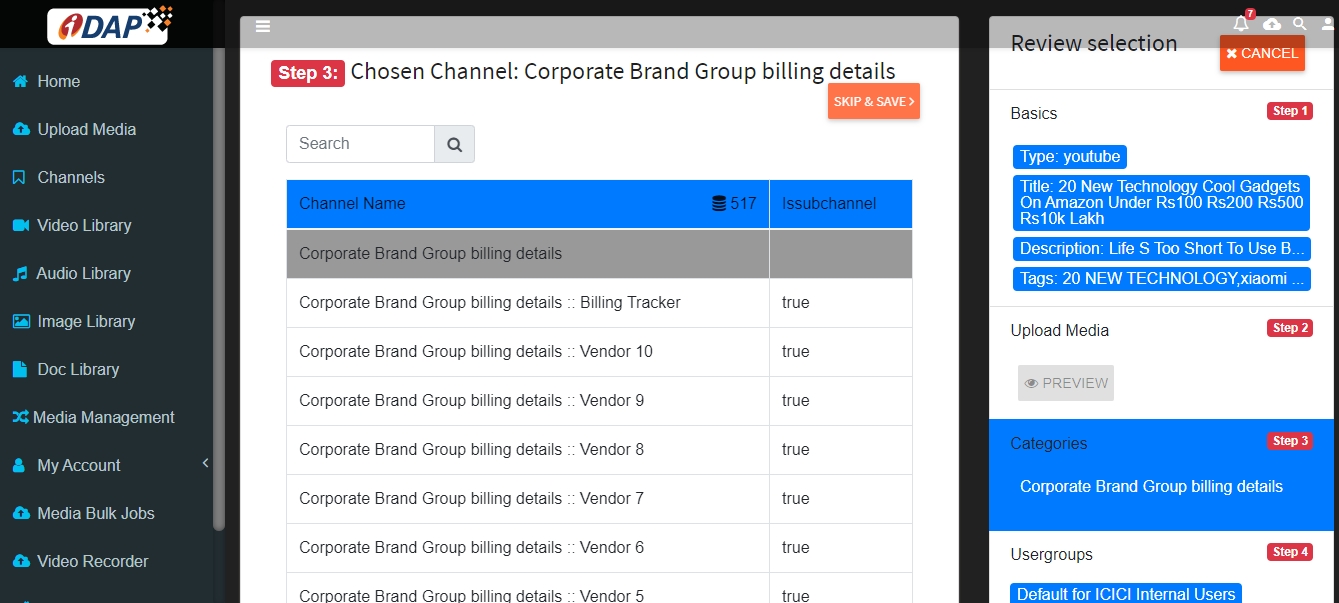Click the cloud upload icon in header
Viewport: 1339px width, 603px height.
click(x=1271, y=24)
